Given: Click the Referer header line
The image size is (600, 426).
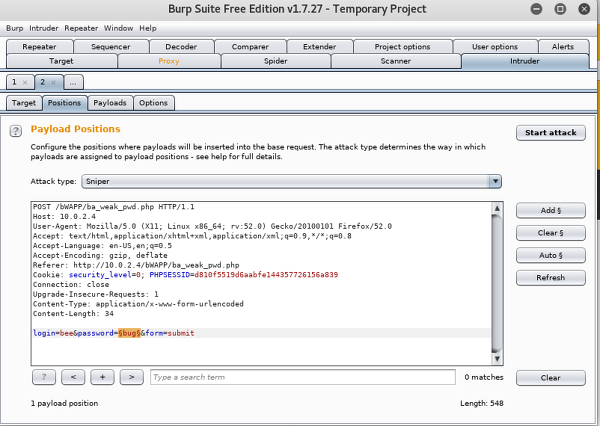Looking at the screenshot, I should tap(136, 265).
